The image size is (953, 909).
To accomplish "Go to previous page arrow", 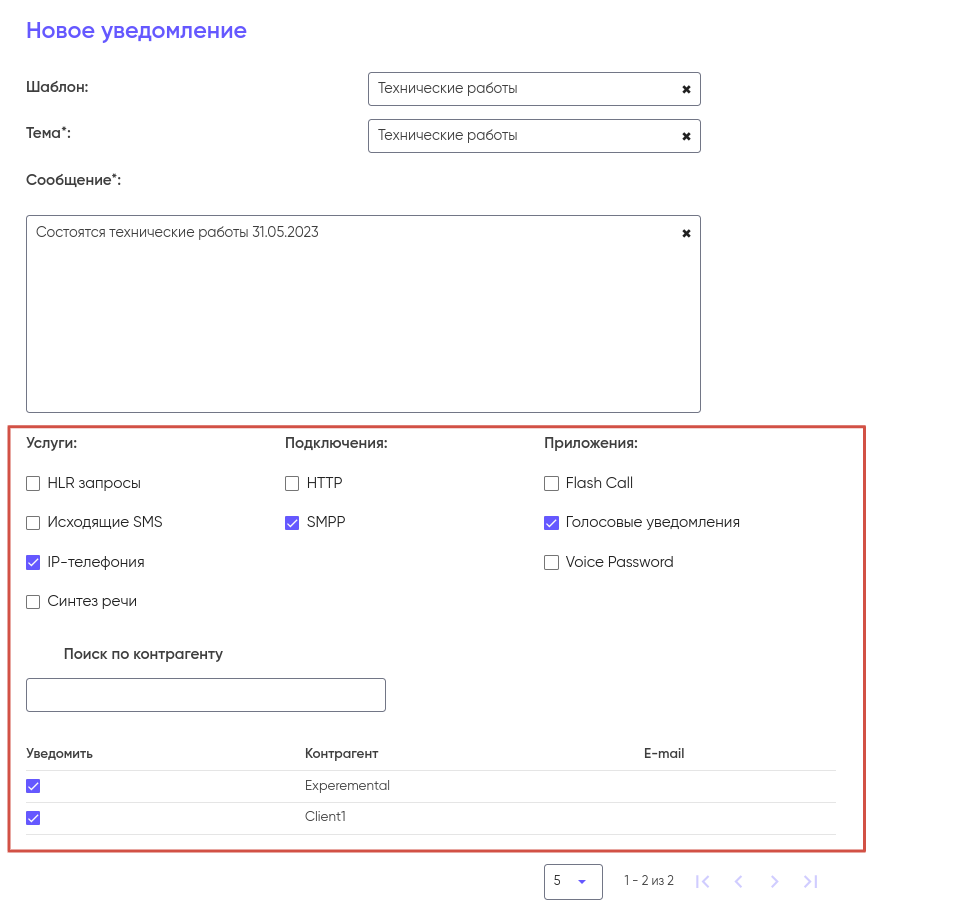I will point(738,881).
